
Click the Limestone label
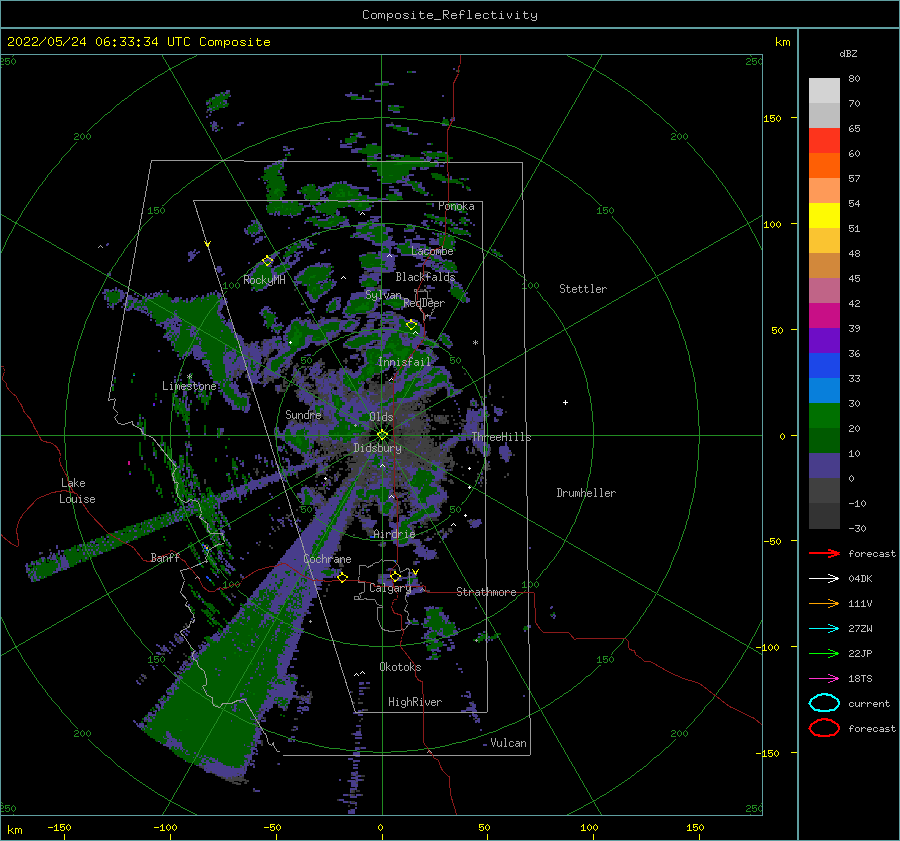pos(189,386)
